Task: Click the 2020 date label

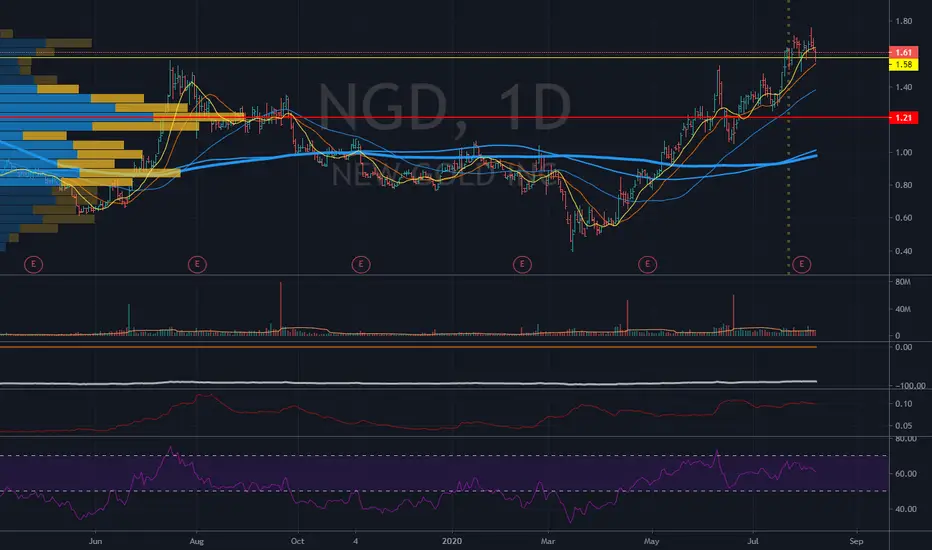Action: [x=452, y=541]
